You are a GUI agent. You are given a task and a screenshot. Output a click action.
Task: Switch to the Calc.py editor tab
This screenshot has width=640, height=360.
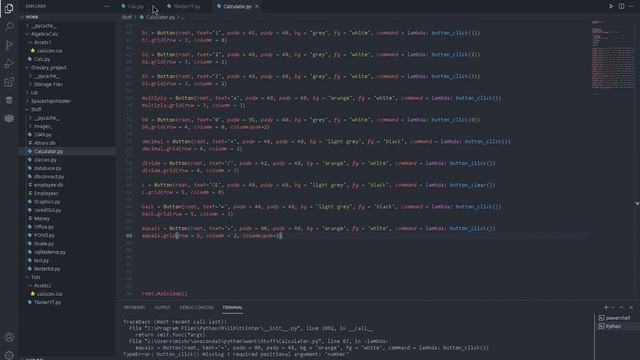pyautogui.click(x=136, y=6)
